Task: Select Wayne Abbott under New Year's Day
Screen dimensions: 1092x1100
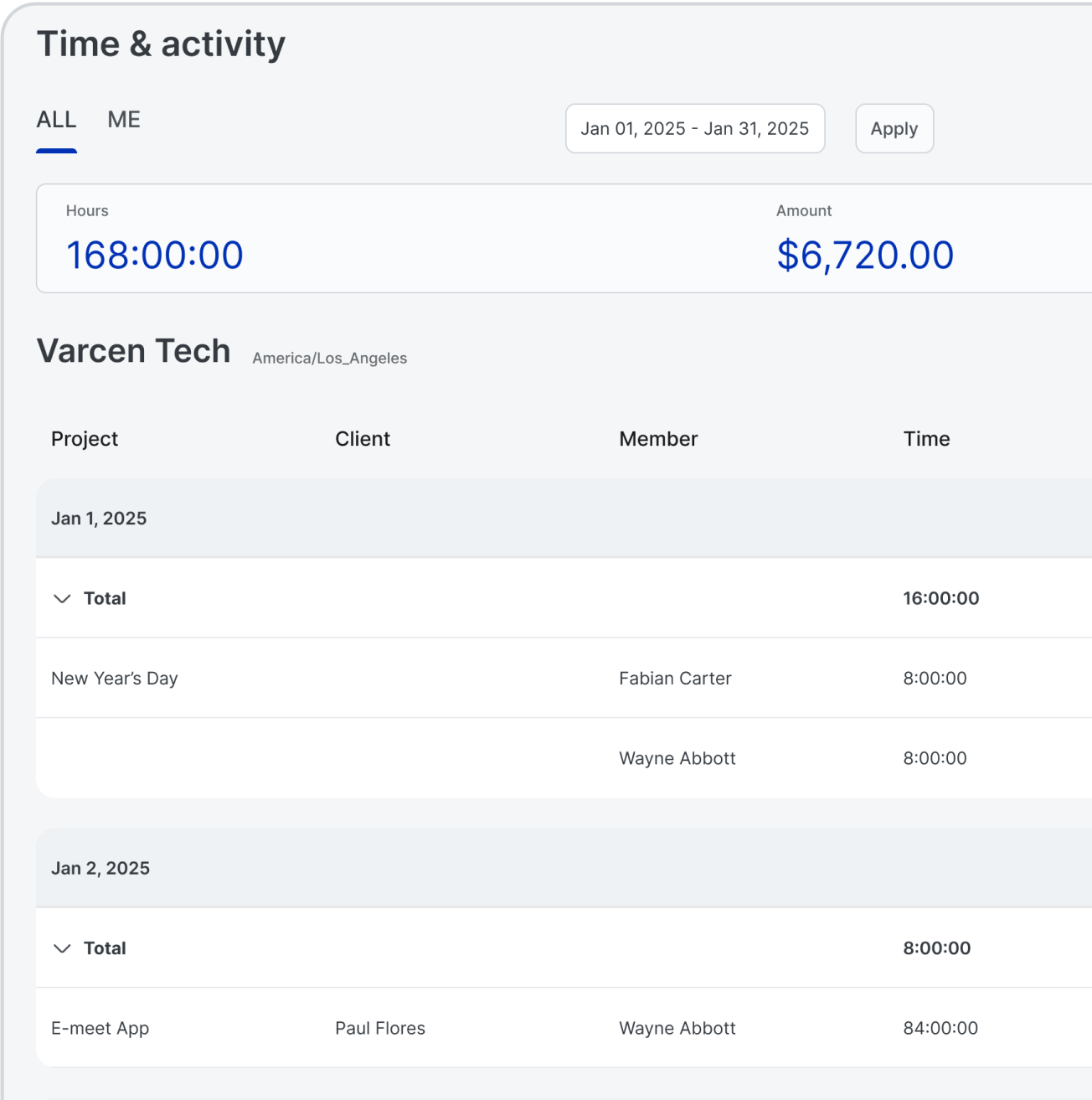Action: pos(677,758)
